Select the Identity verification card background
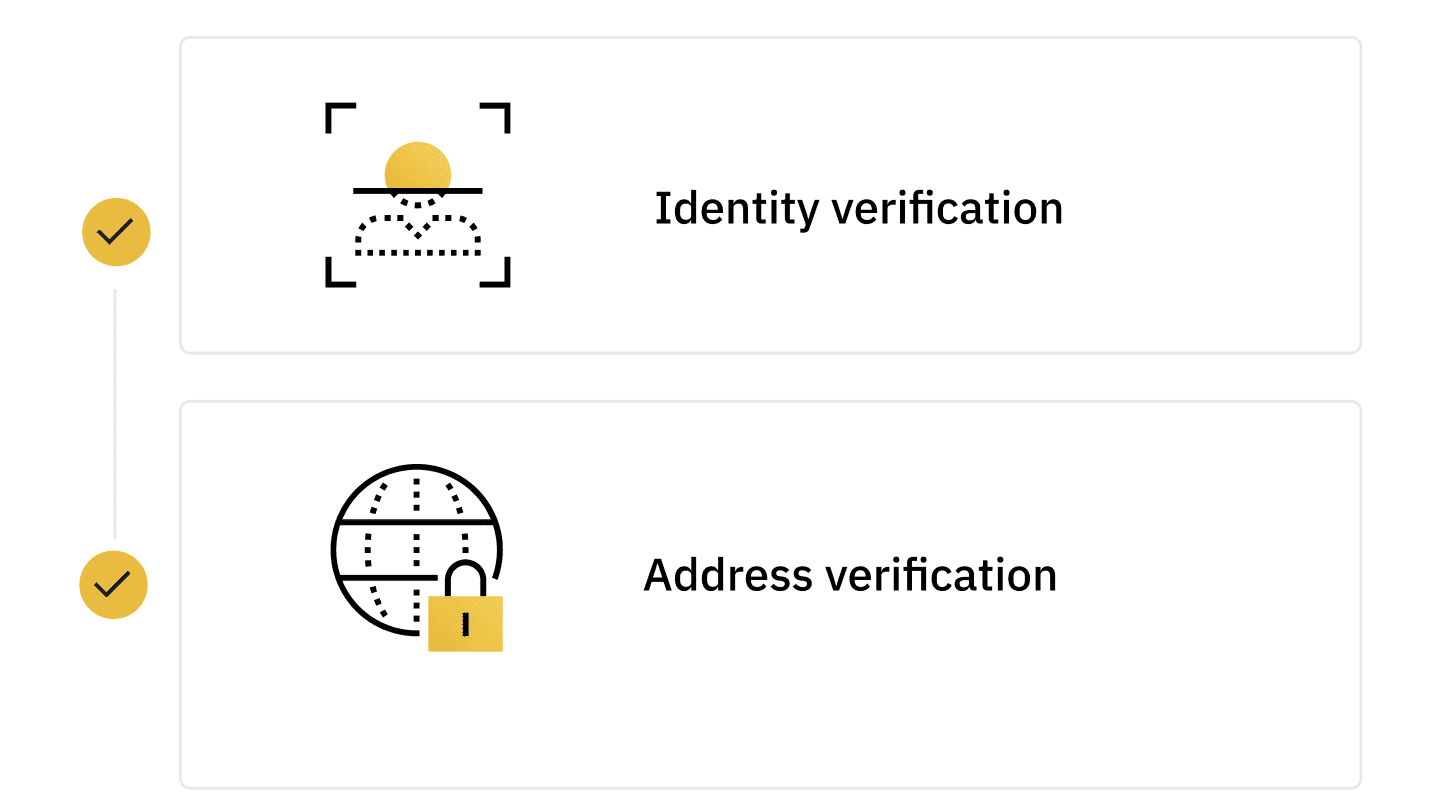 click(x=770, y=195)
